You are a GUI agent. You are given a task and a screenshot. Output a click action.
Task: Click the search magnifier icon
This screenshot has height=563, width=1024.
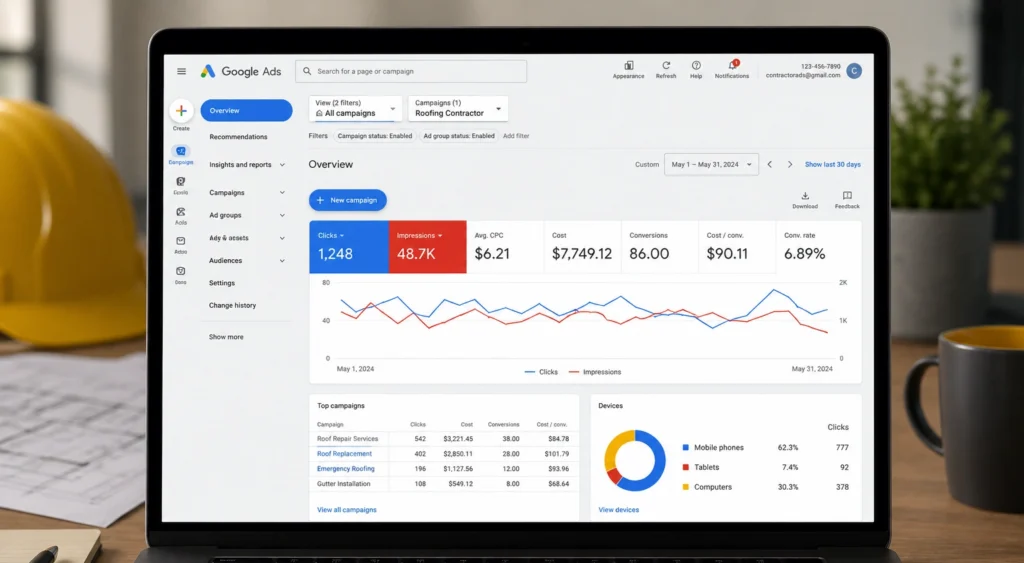[307, 71]
